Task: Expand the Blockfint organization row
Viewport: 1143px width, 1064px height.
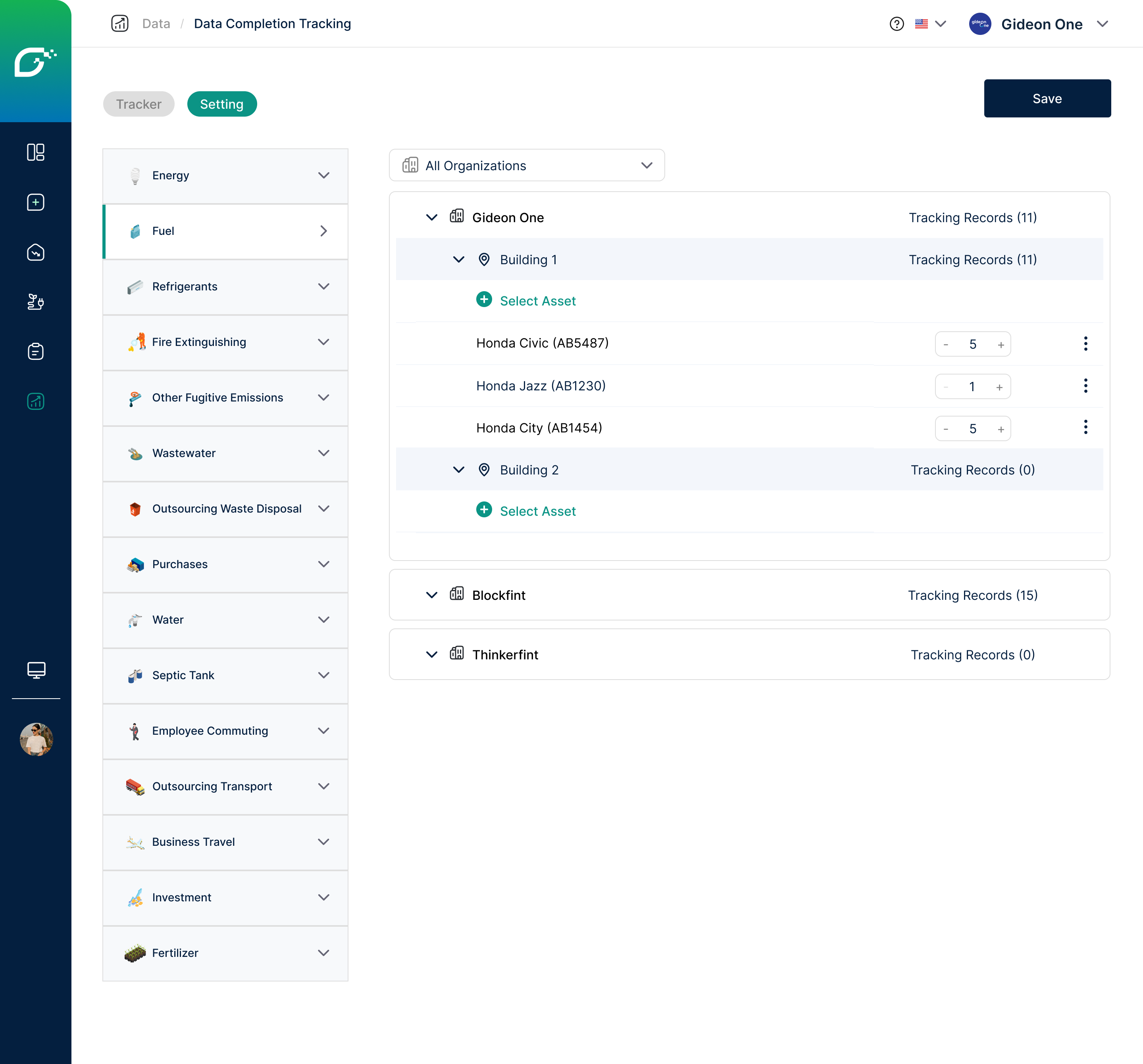Action: pos(432,595)
